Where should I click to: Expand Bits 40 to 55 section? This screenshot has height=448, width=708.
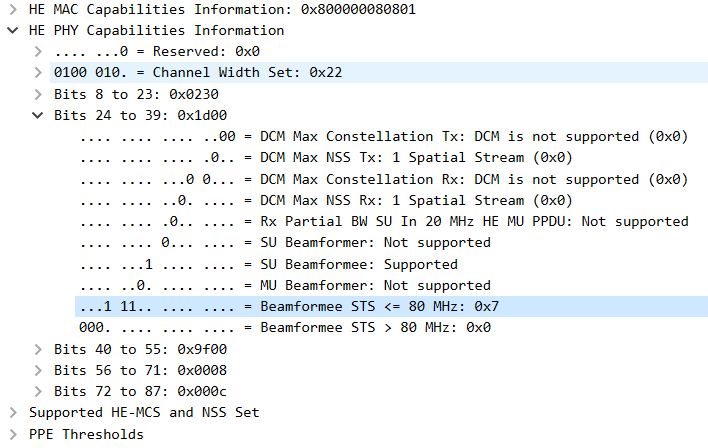(x=38, y=349)
